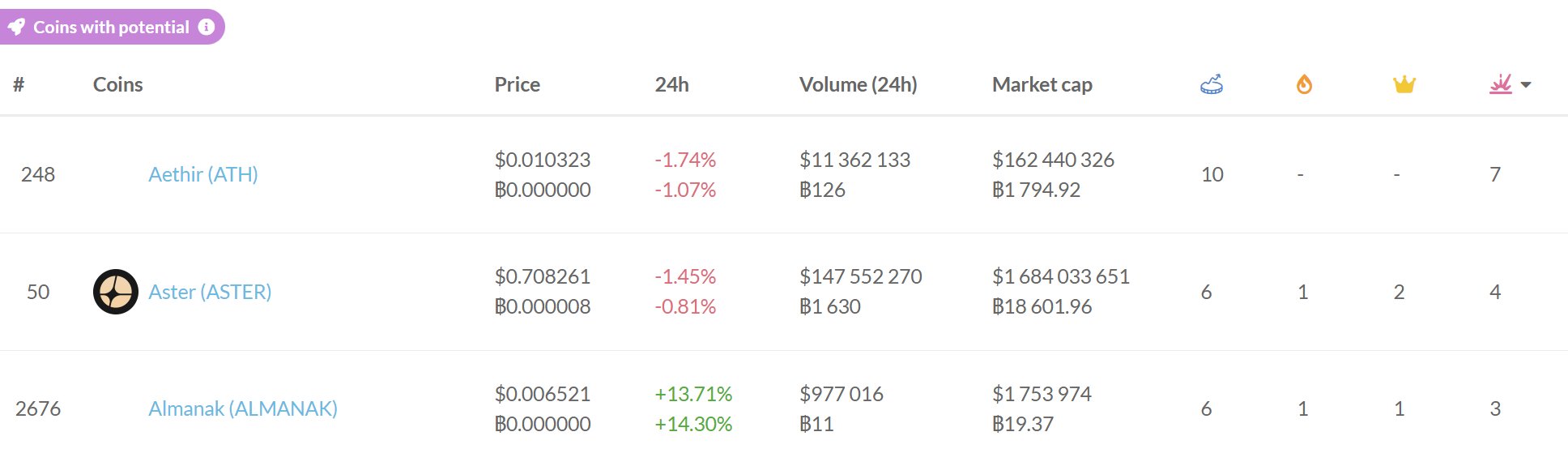The width and height of the screenshot is (1568, 466).
Task: Click the rocket icon in the purple badge
Action: (x=16, y=28)
